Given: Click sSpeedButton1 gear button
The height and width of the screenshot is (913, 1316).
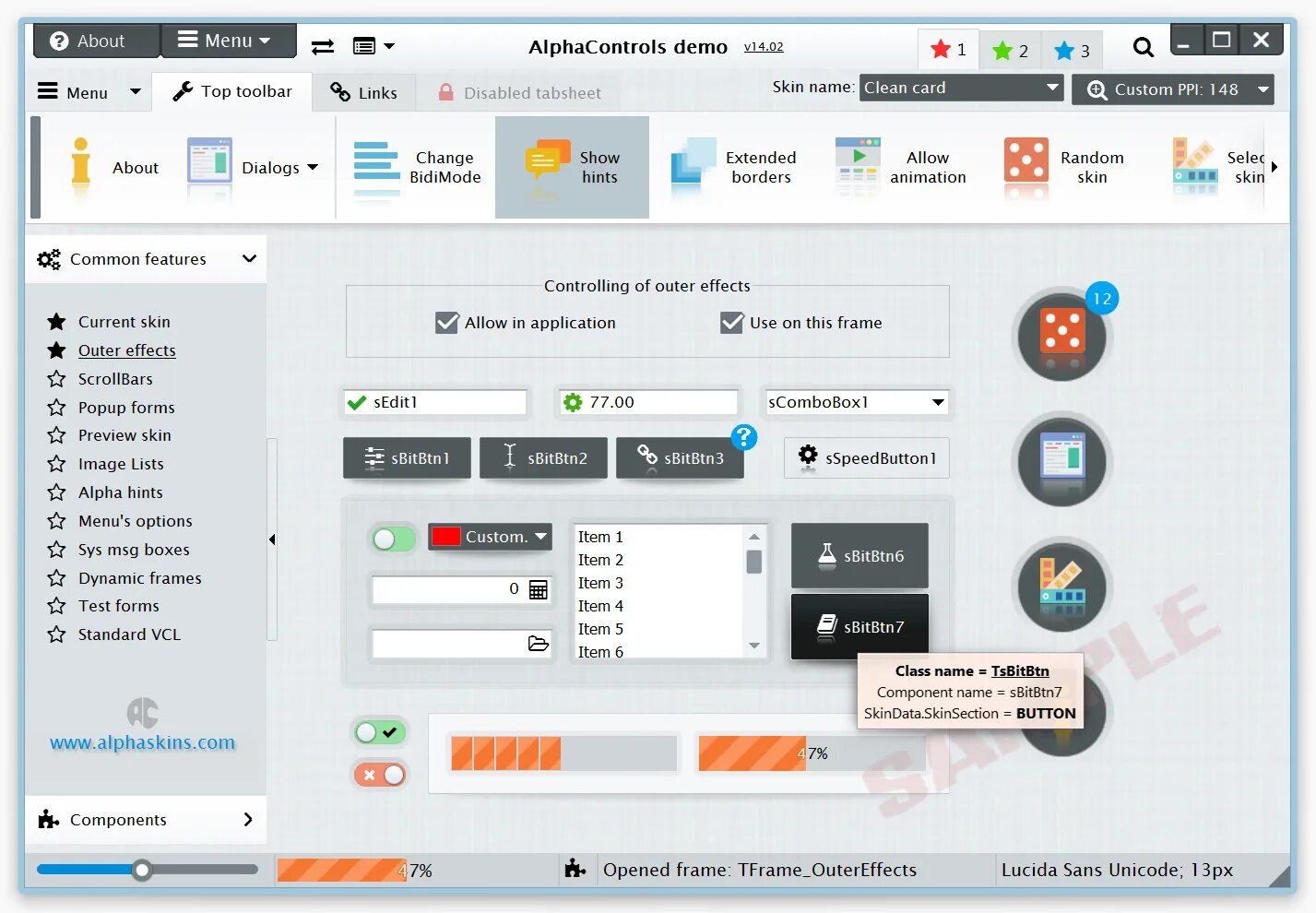Looking at the screenshot, I should pos(867,458).
